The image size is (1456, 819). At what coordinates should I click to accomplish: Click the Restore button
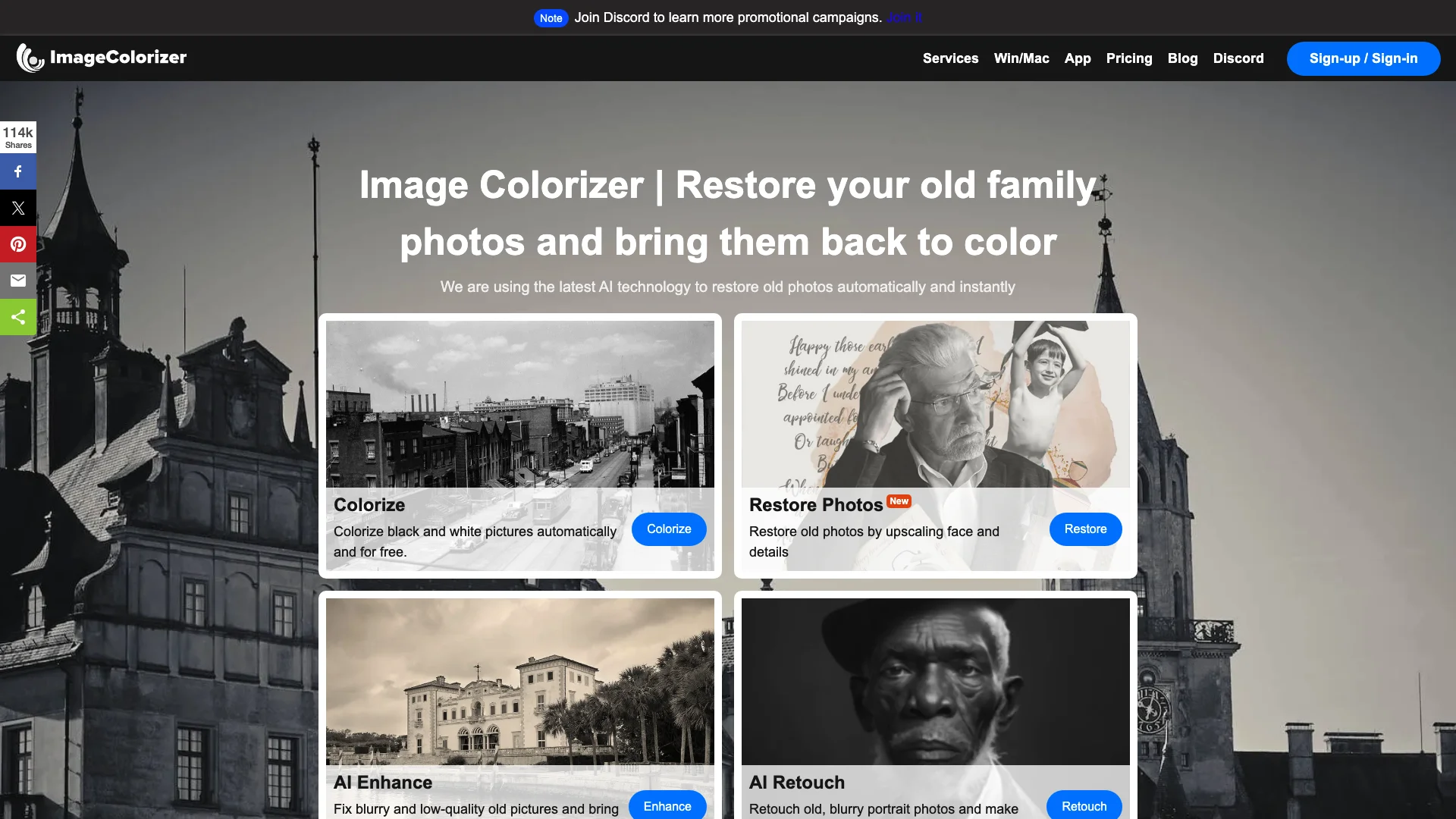tap(1085, 529)
